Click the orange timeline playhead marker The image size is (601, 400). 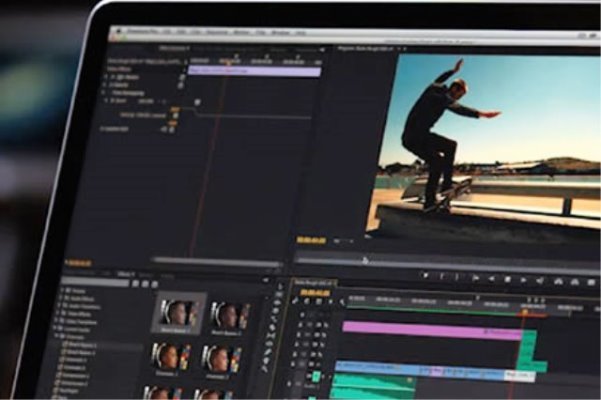(x=524, y=313)
